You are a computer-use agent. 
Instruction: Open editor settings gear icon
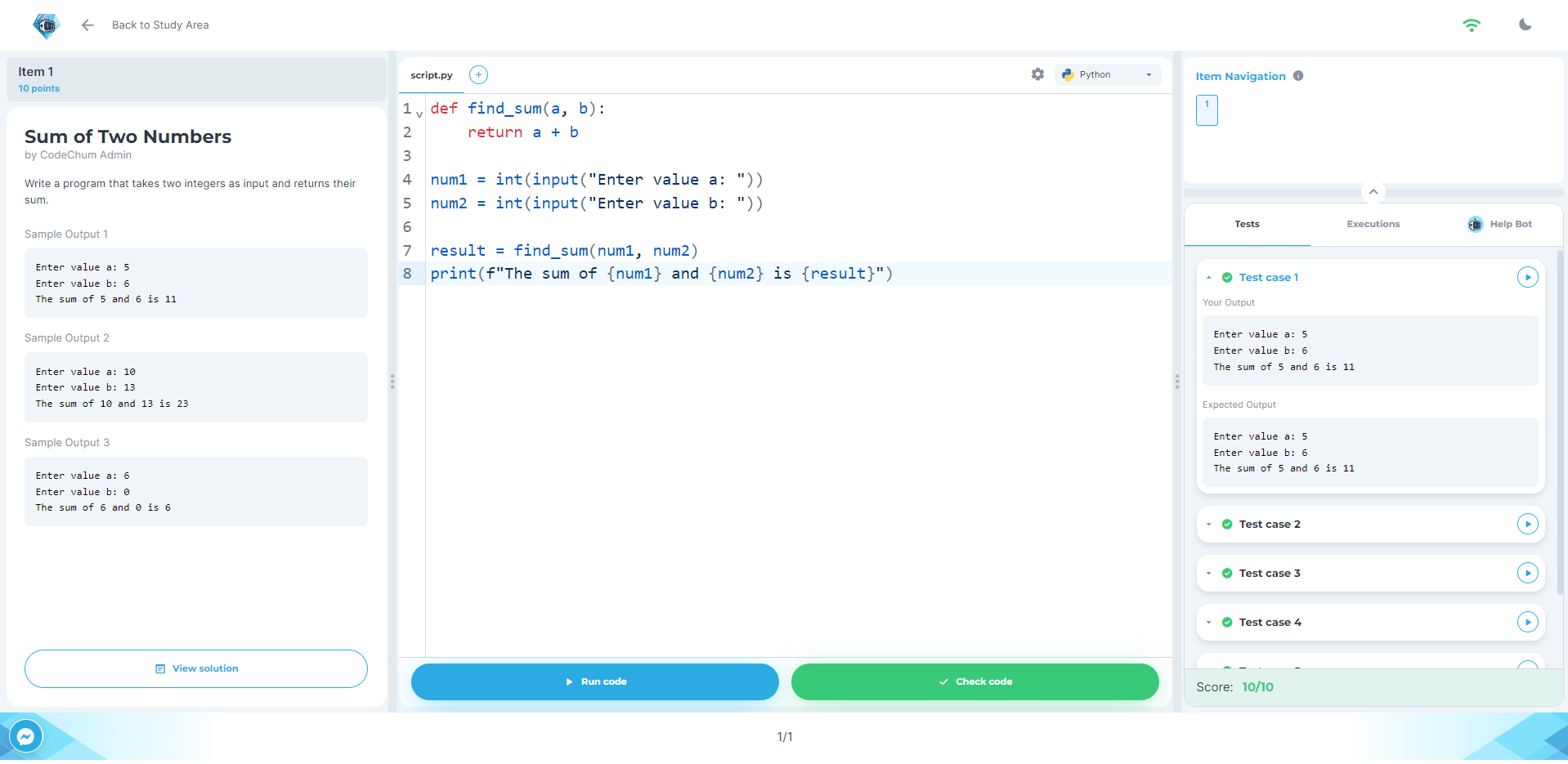[1037, 74]
